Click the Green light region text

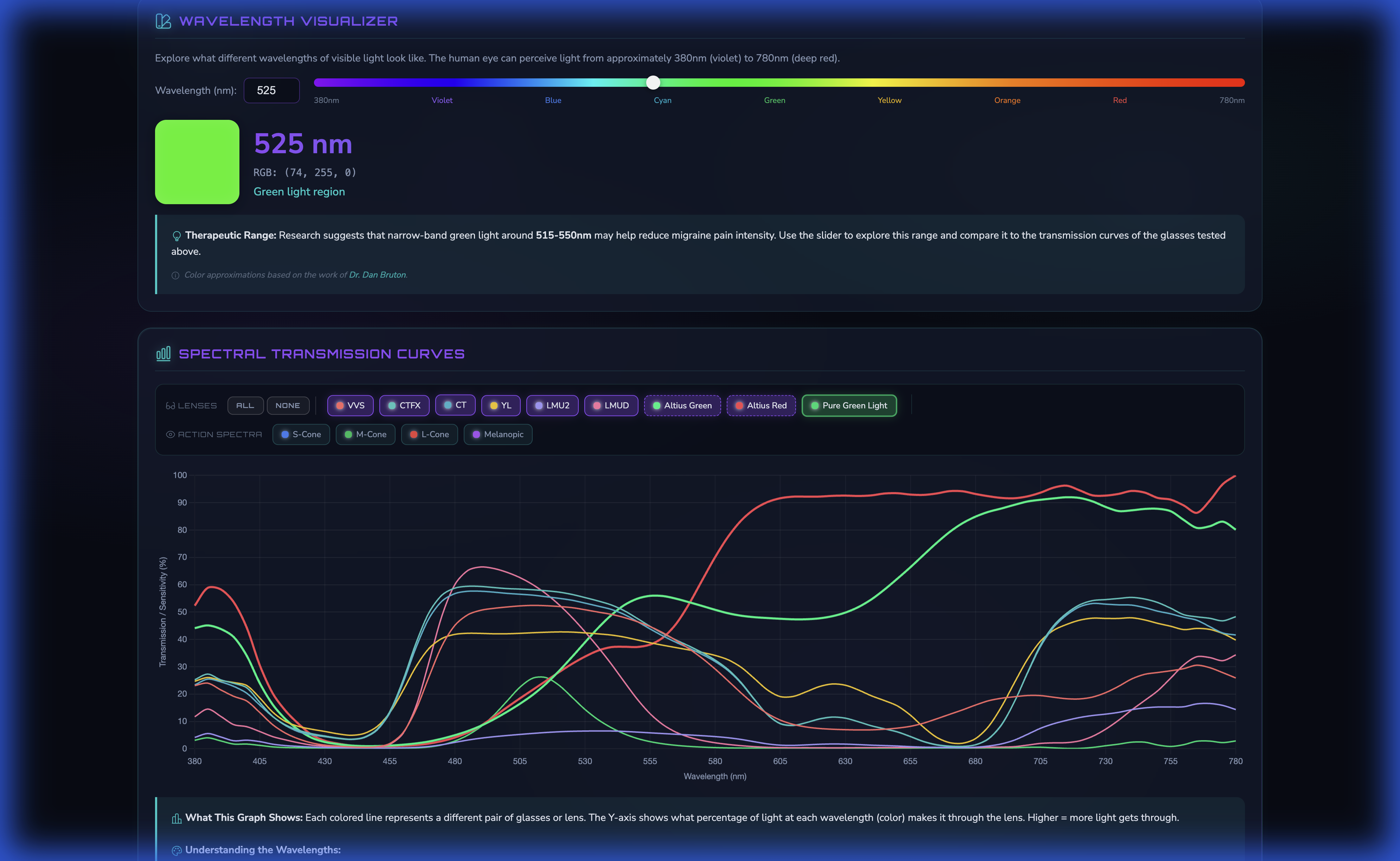point(299,192)
